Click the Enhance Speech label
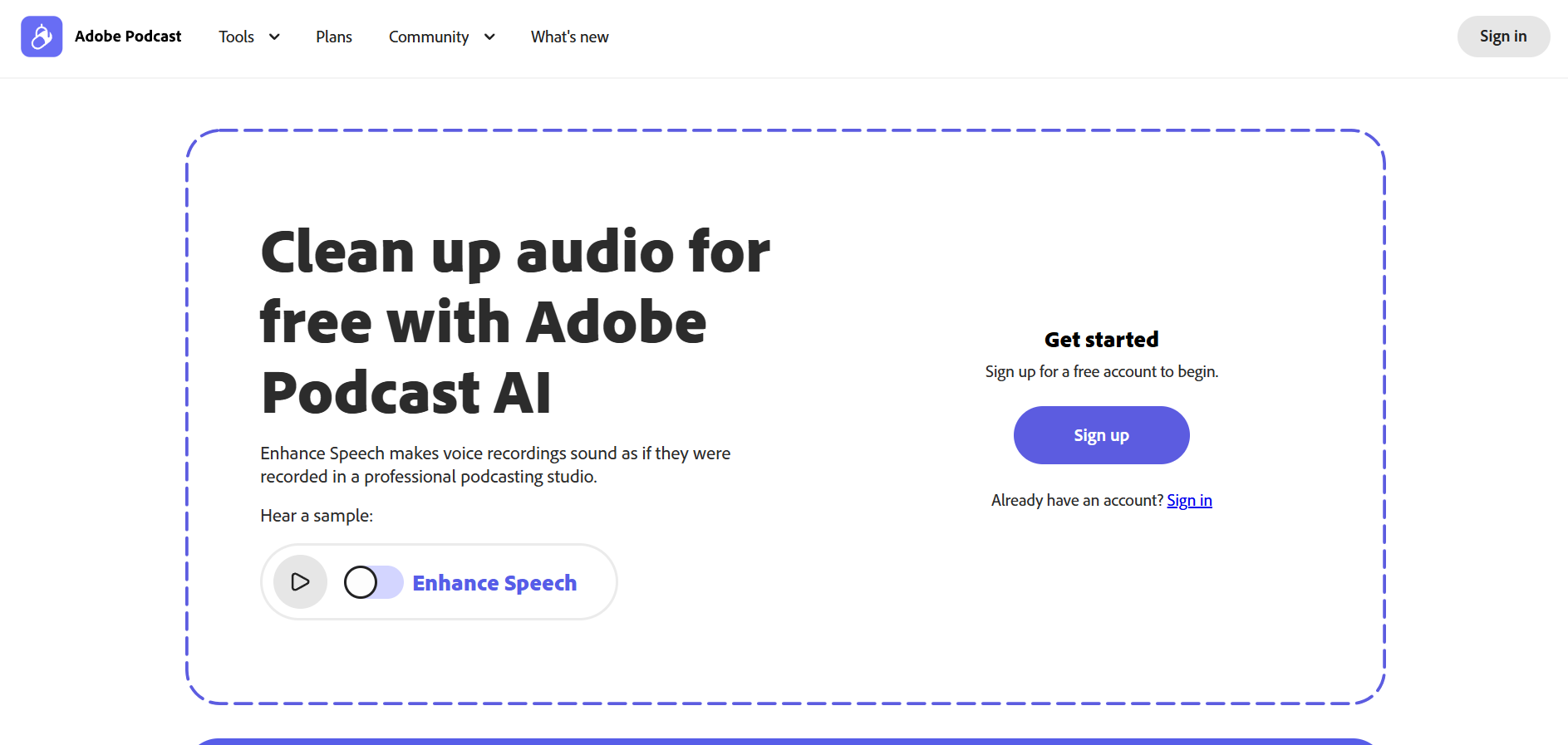The image size is (1568, 745). 494,583
